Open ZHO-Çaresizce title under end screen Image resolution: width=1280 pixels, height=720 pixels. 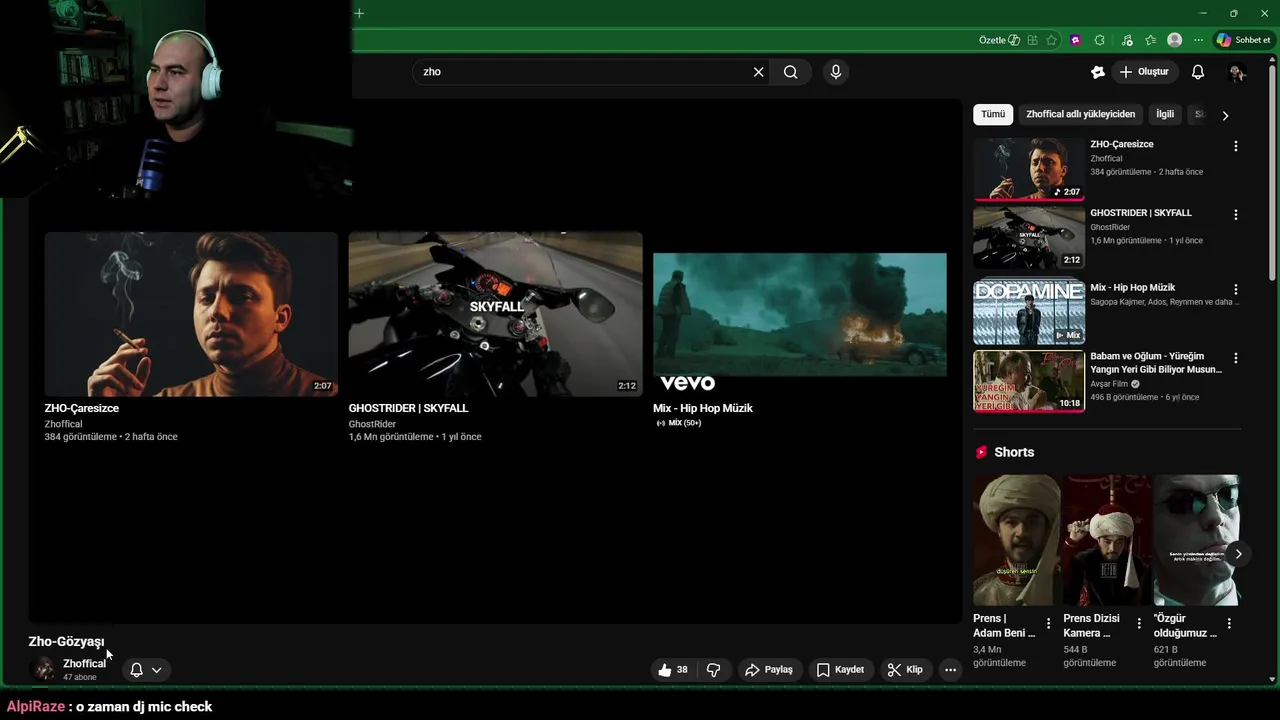82,408
